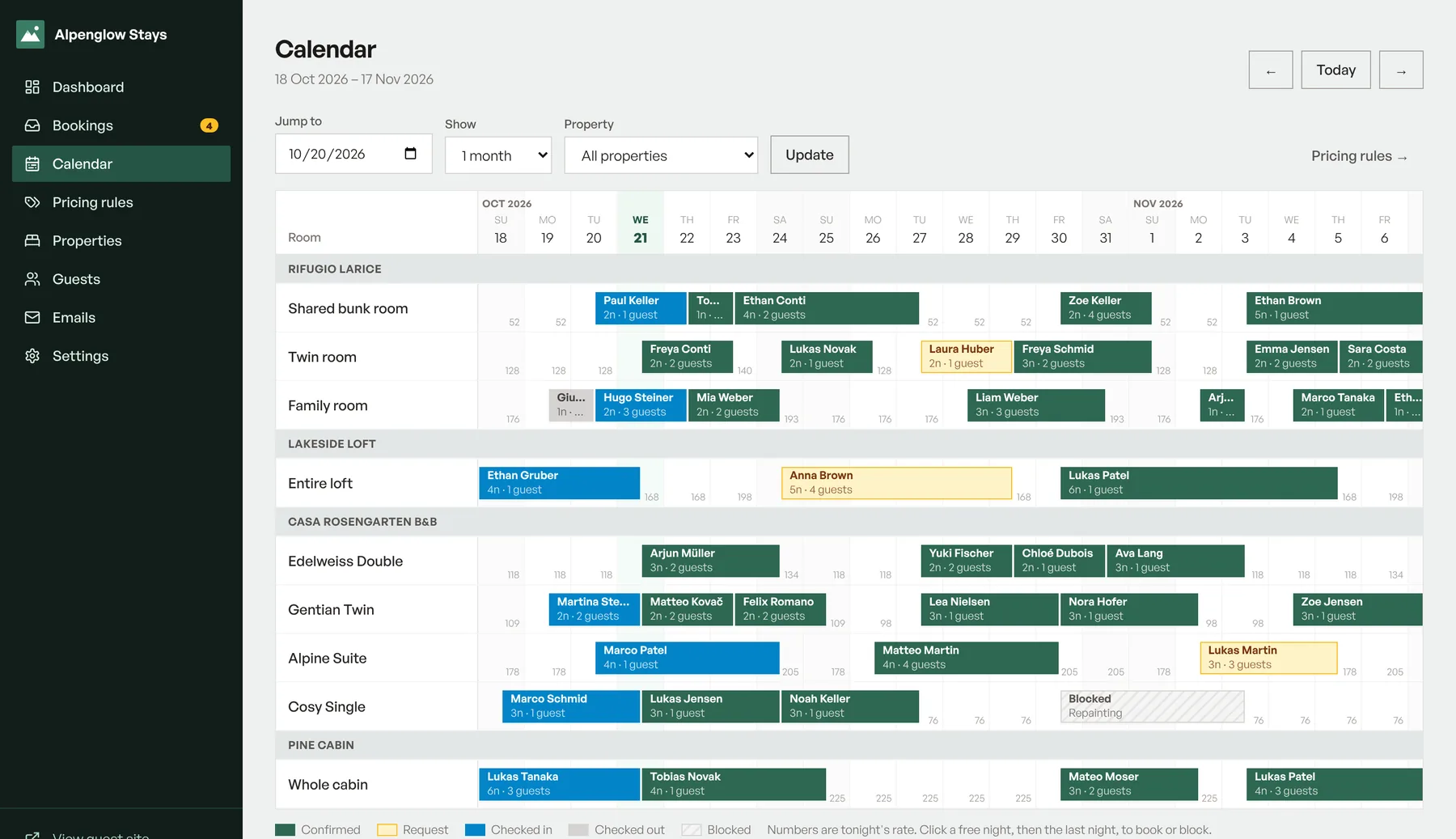1456x839 pixels.
Task: Click the Bookings badge showing 4
Action: [x=209, y=125]
